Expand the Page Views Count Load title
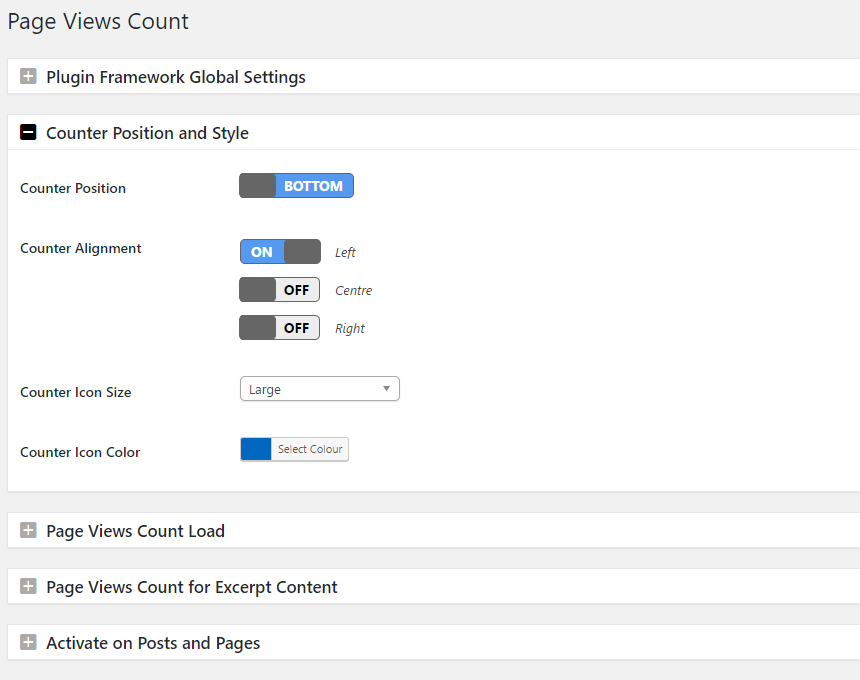Image resolution: width=860 pixels, height=680 pixels. point(135,531)
